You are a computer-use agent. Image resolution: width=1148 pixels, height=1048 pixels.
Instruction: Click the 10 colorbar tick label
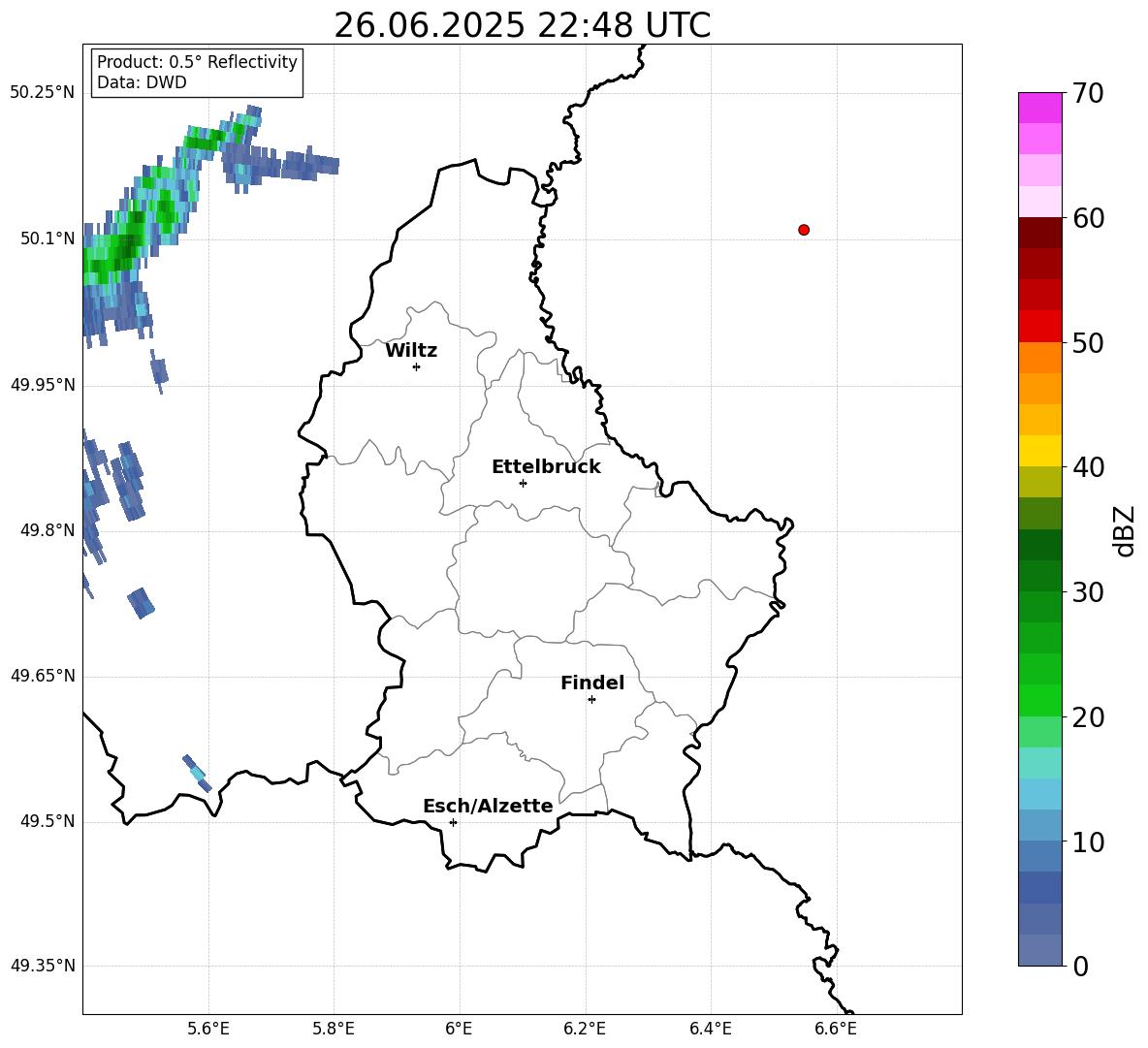click(1088, 842)
